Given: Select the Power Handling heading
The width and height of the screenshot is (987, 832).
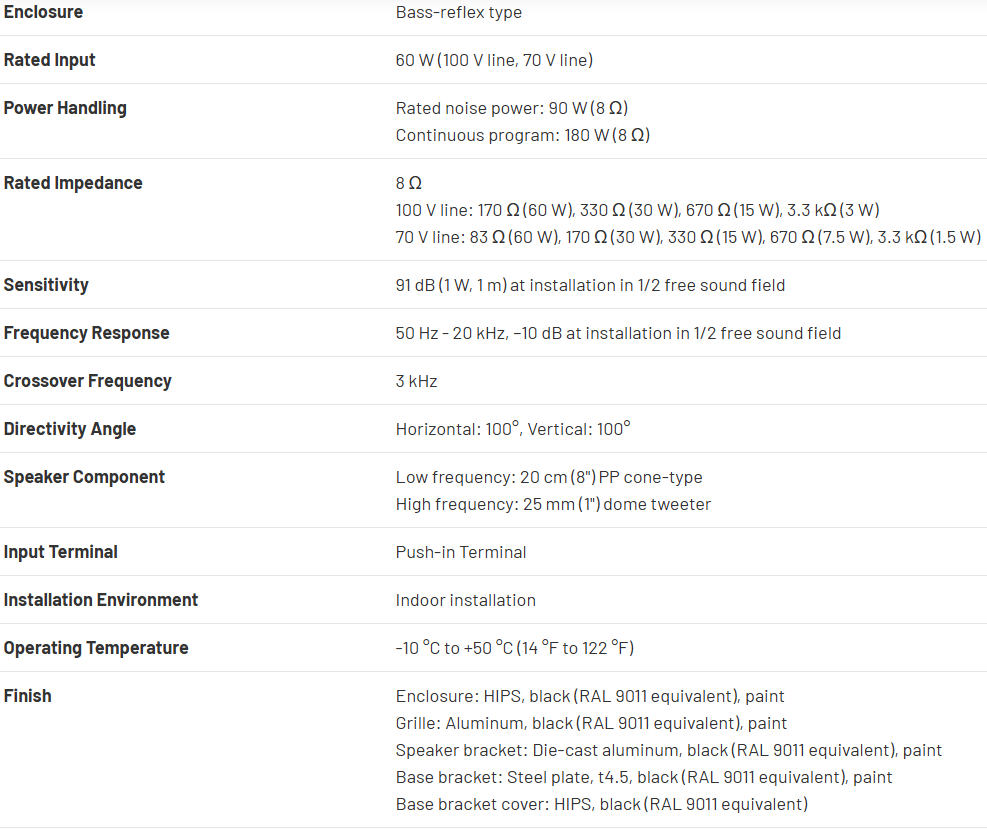Looking at the screenshot, I should (x=65, y=108).
